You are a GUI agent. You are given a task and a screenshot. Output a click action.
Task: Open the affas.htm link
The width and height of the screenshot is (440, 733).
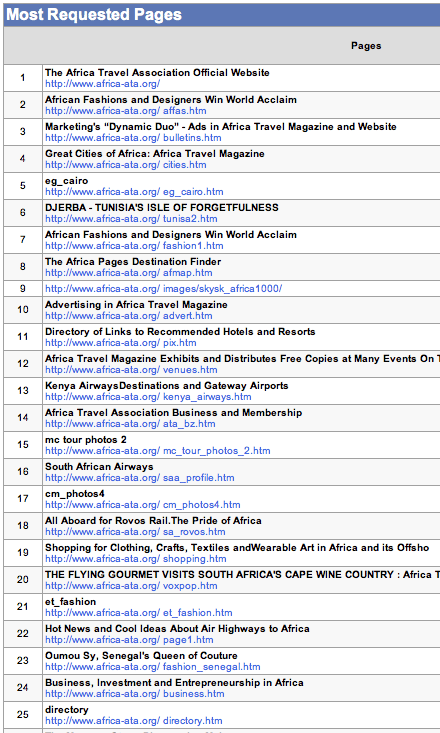126,111
